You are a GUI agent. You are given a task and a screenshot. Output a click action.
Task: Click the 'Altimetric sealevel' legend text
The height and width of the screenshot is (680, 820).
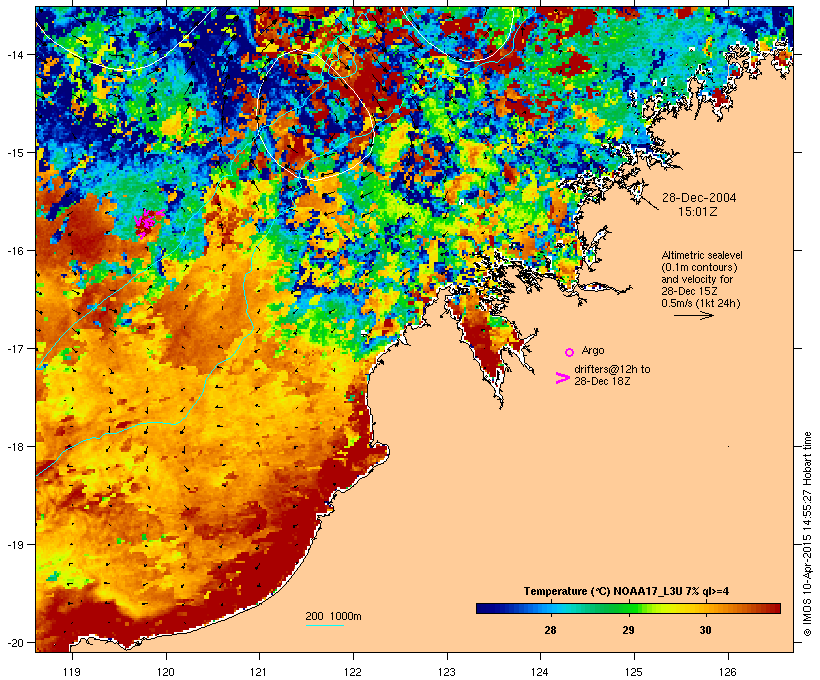(702, 255)
